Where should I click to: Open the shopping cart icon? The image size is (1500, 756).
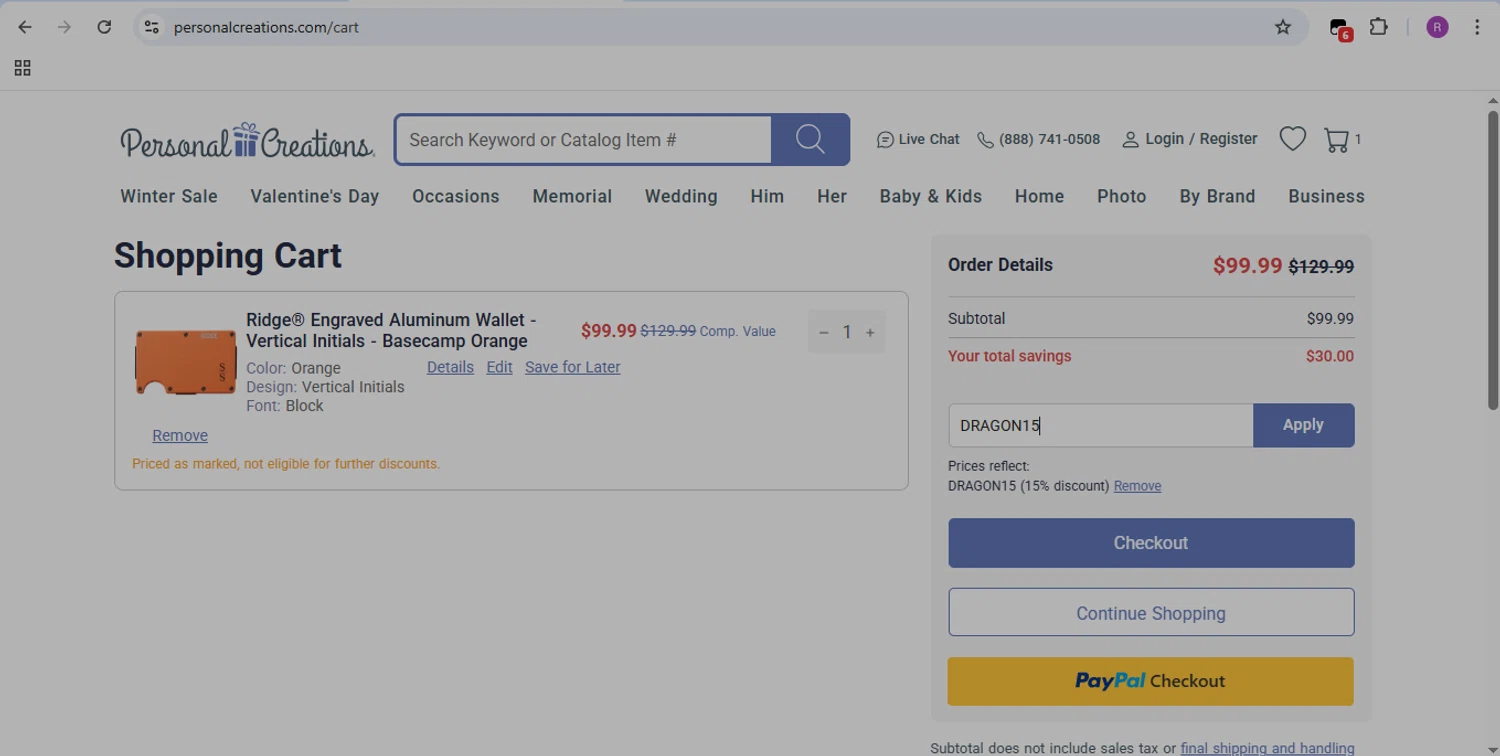(1337, 139)
